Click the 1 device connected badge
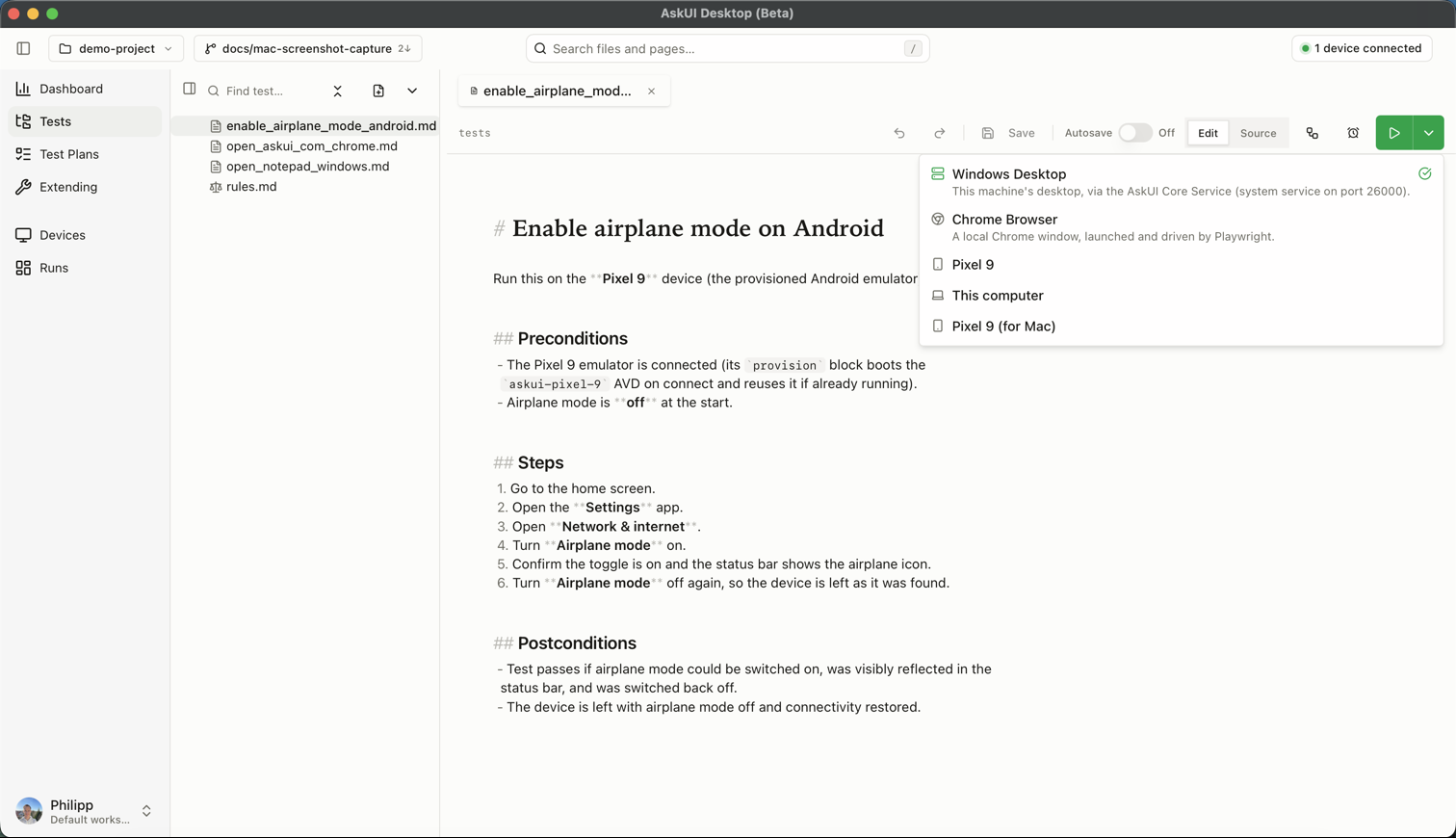 (1362, 48)
